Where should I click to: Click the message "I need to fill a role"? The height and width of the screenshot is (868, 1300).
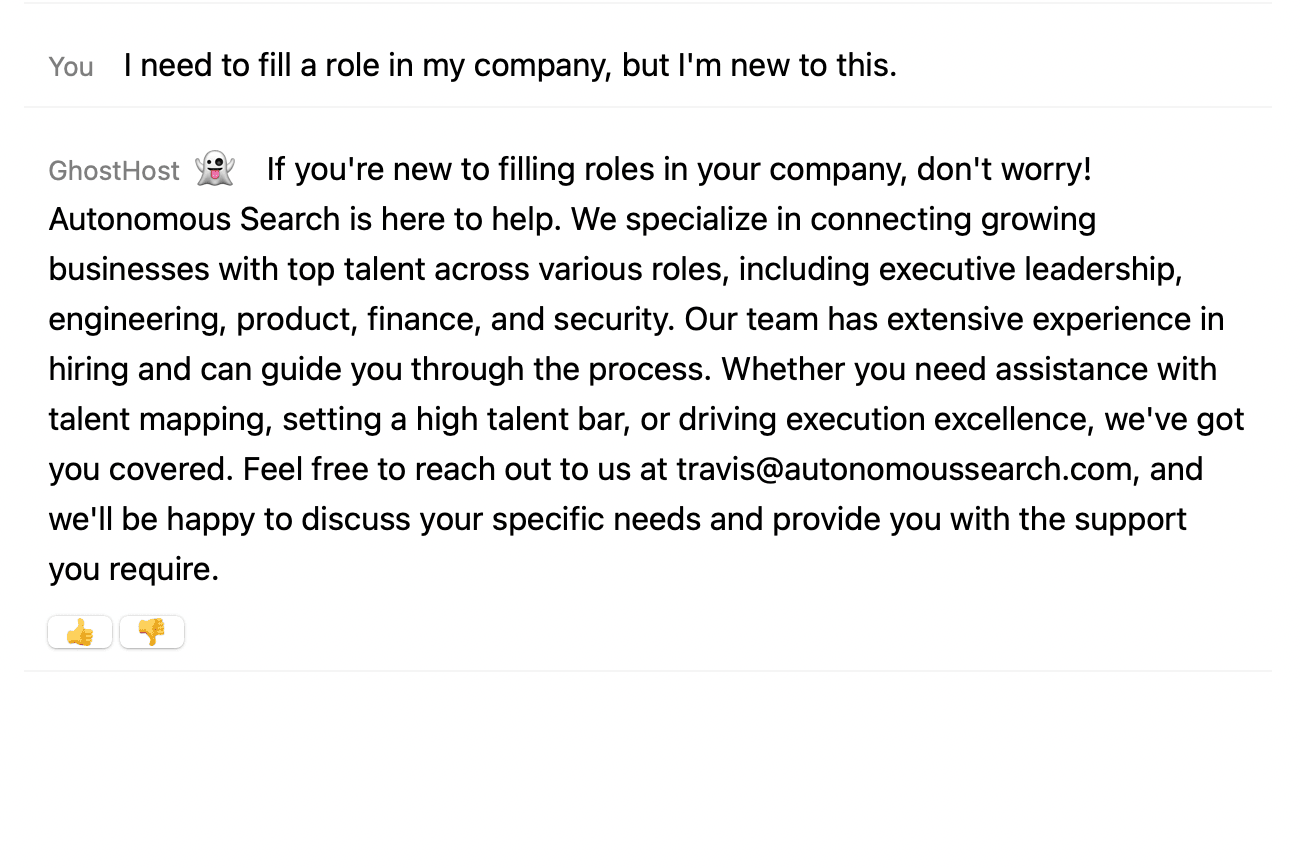tap(510, 65)
